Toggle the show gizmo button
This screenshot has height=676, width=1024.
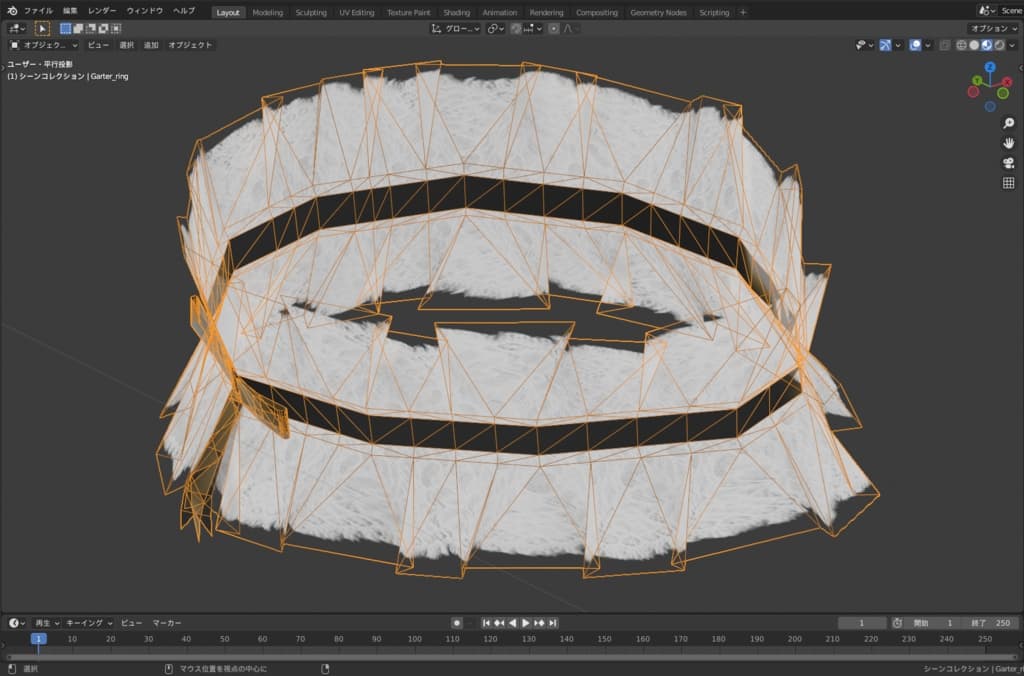[x=886, y=45]
